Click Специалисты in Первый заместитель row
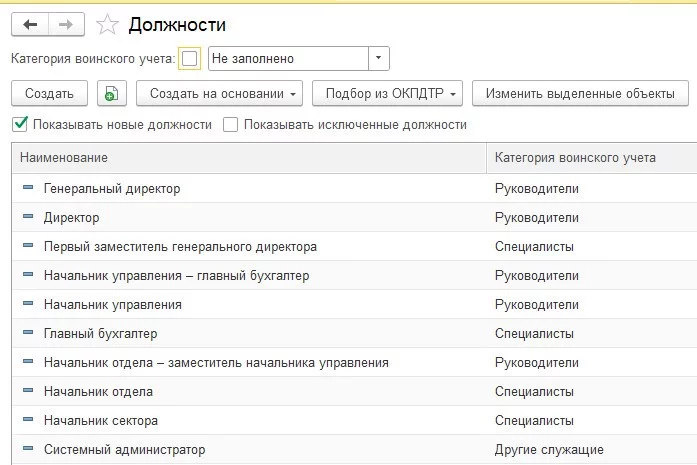Image resolution: width=697 pixels, height=465 pixels. pos(534,246)
